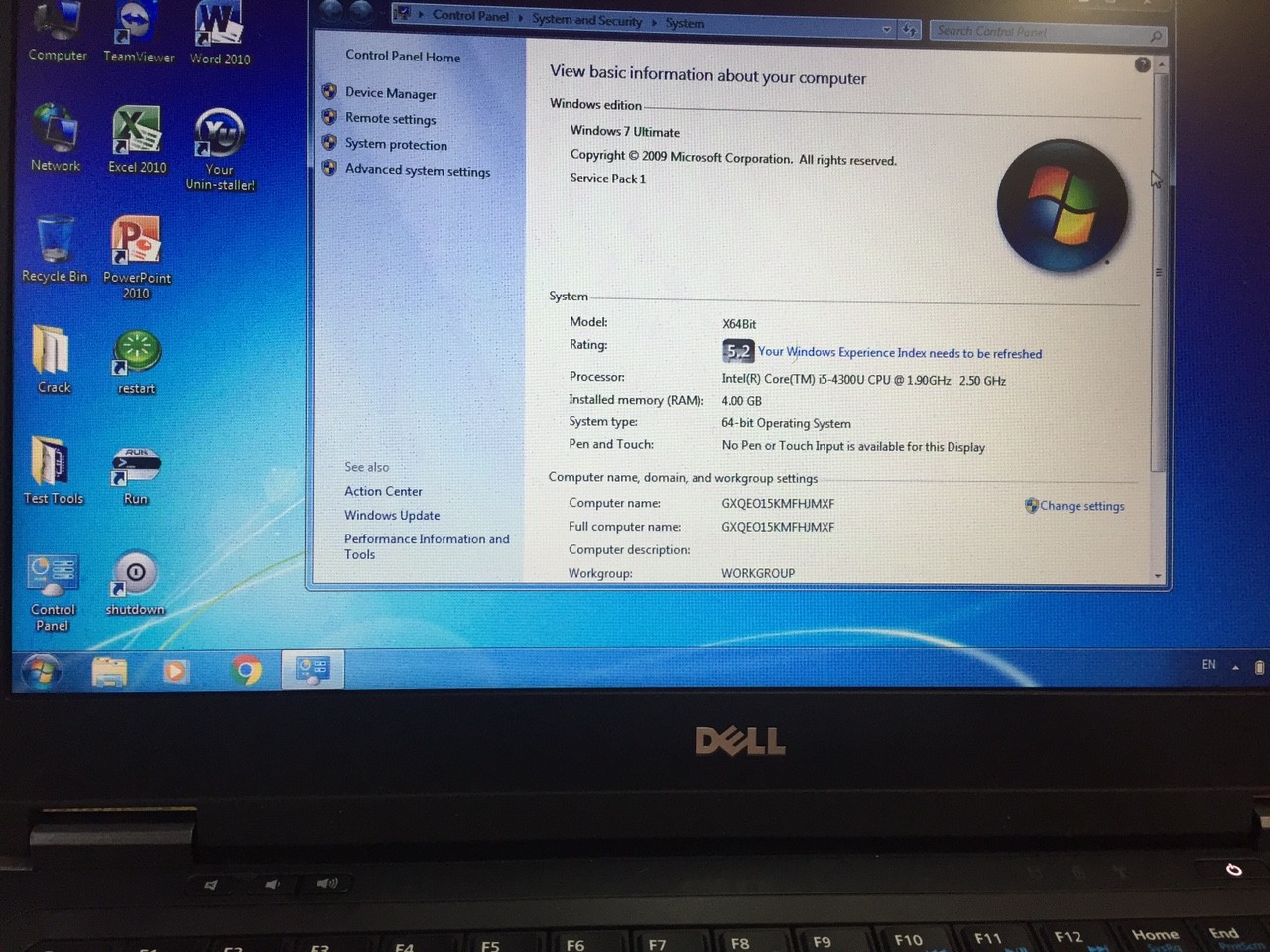Screen dimensions: 1270x952
Task: Open Your Unin-staller shortcut
Action: coord(219,149)
